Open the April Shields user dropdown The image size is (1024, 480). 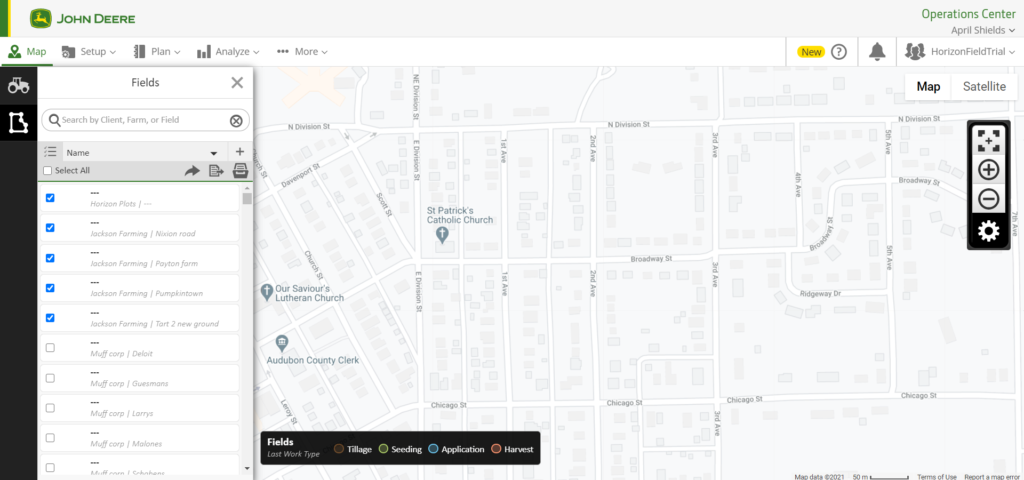(982, 30)
